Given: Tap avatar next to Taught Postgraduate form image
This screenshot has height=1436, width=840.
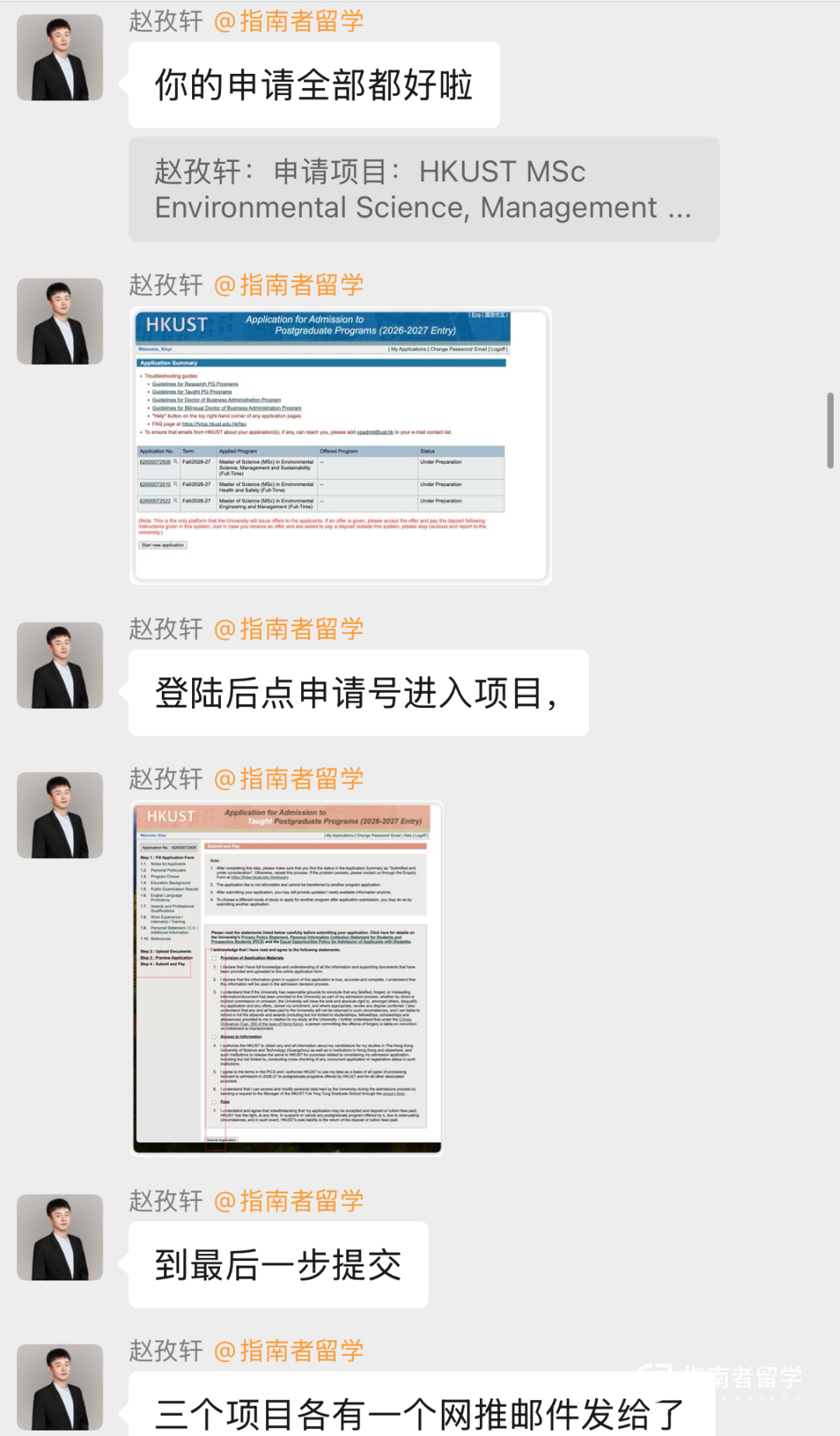Looking at the screenshot, I should [60, 815].
